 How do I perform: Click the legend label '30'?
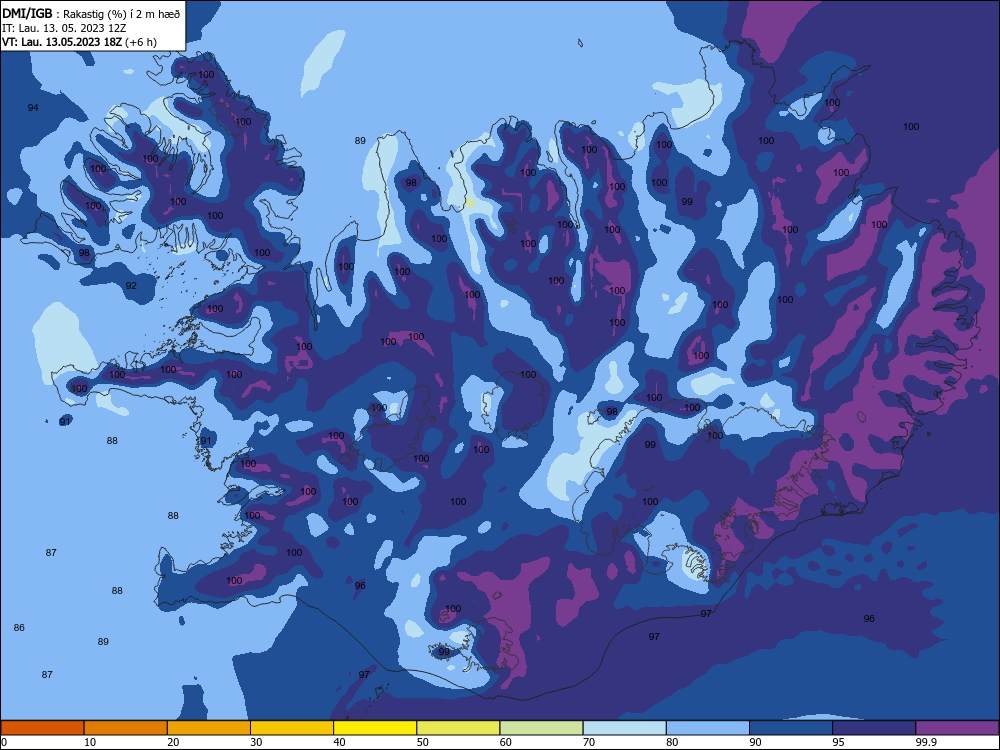coord(256,742)
